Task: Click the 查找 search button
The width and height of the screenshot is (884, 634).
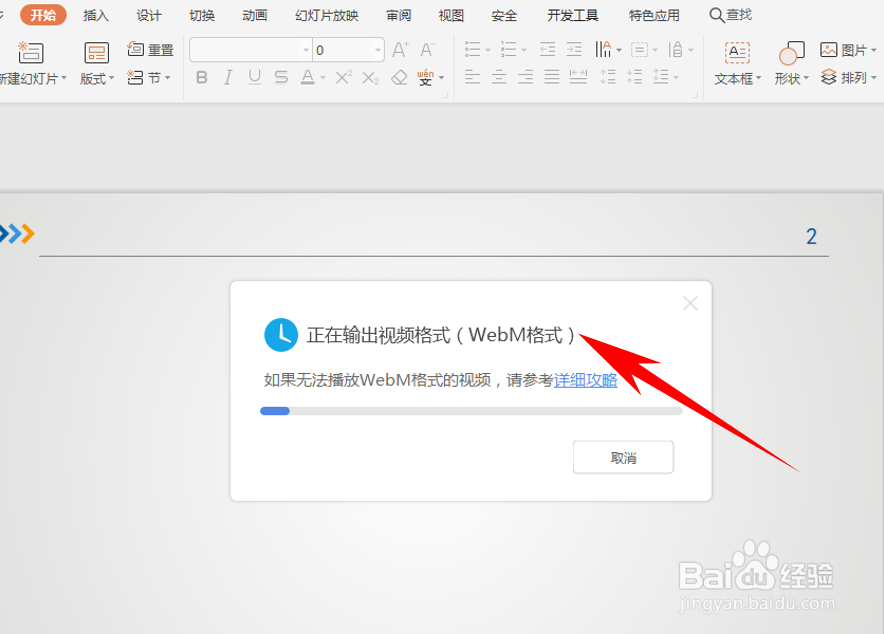Action: [x=731, y=15]
